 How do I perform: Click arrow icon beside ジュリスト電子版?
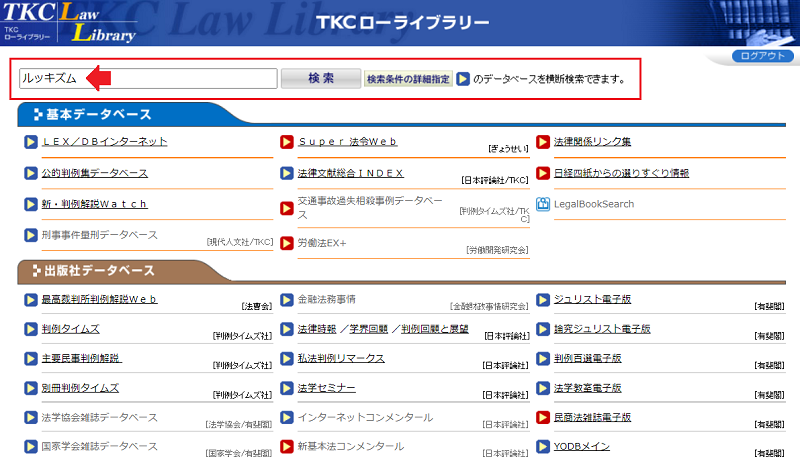(x=543, y=299)
